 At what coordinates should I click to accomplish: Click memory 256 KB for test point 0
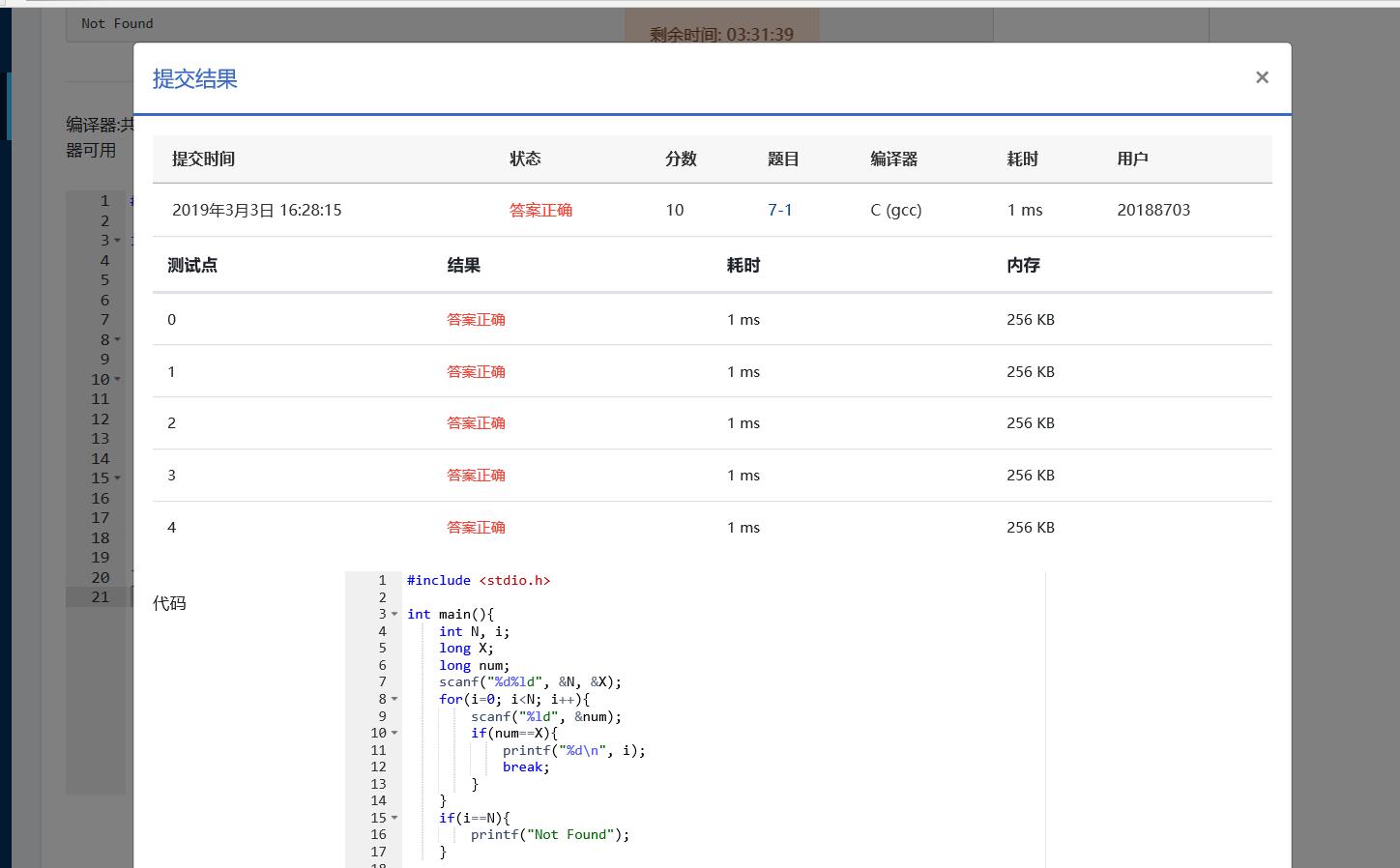pyautogui.click(x=1031, y=319)
